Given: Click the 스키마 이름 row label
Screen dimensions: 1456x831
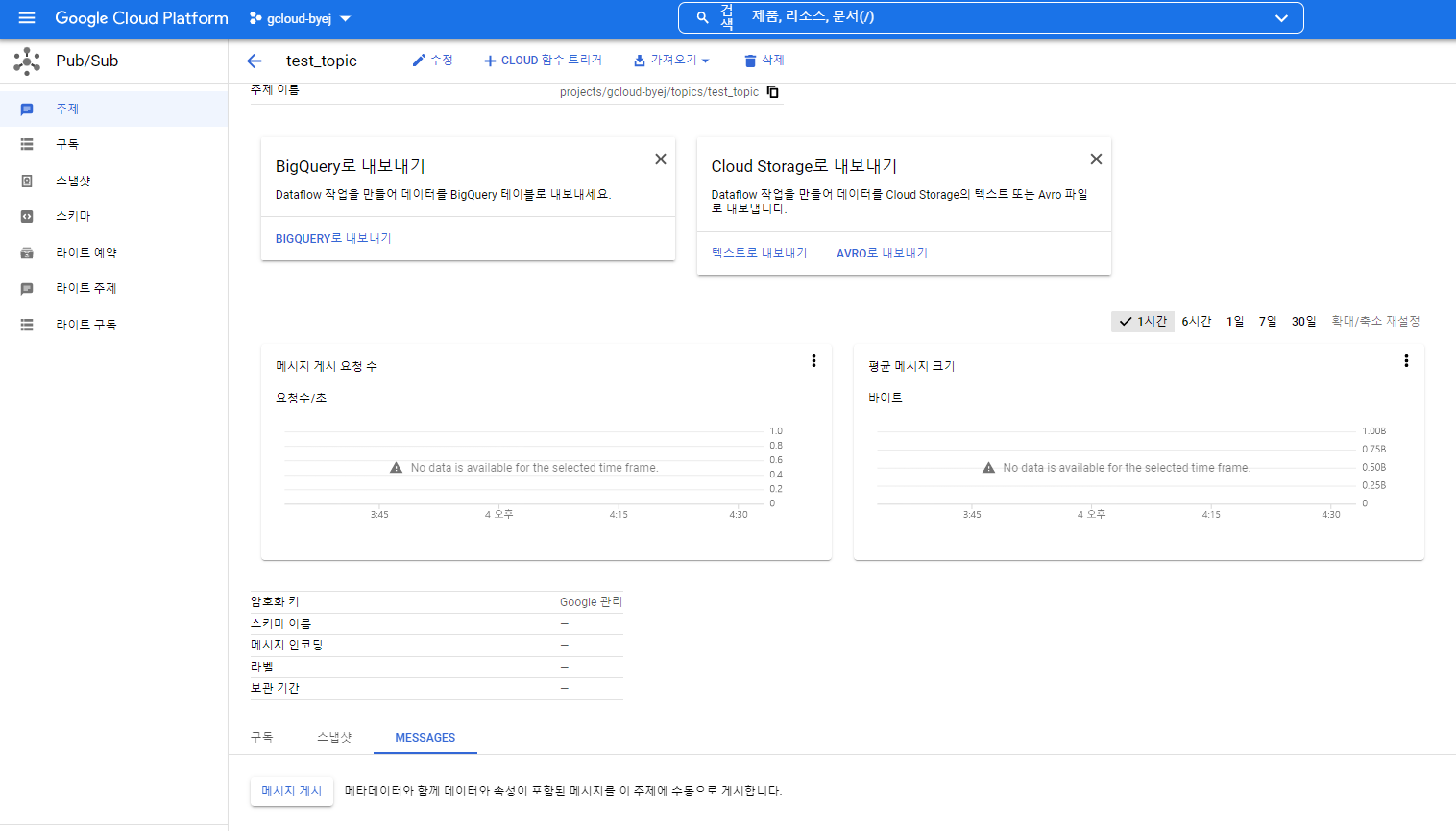Looking at the screenshot, I should [280, 623].
